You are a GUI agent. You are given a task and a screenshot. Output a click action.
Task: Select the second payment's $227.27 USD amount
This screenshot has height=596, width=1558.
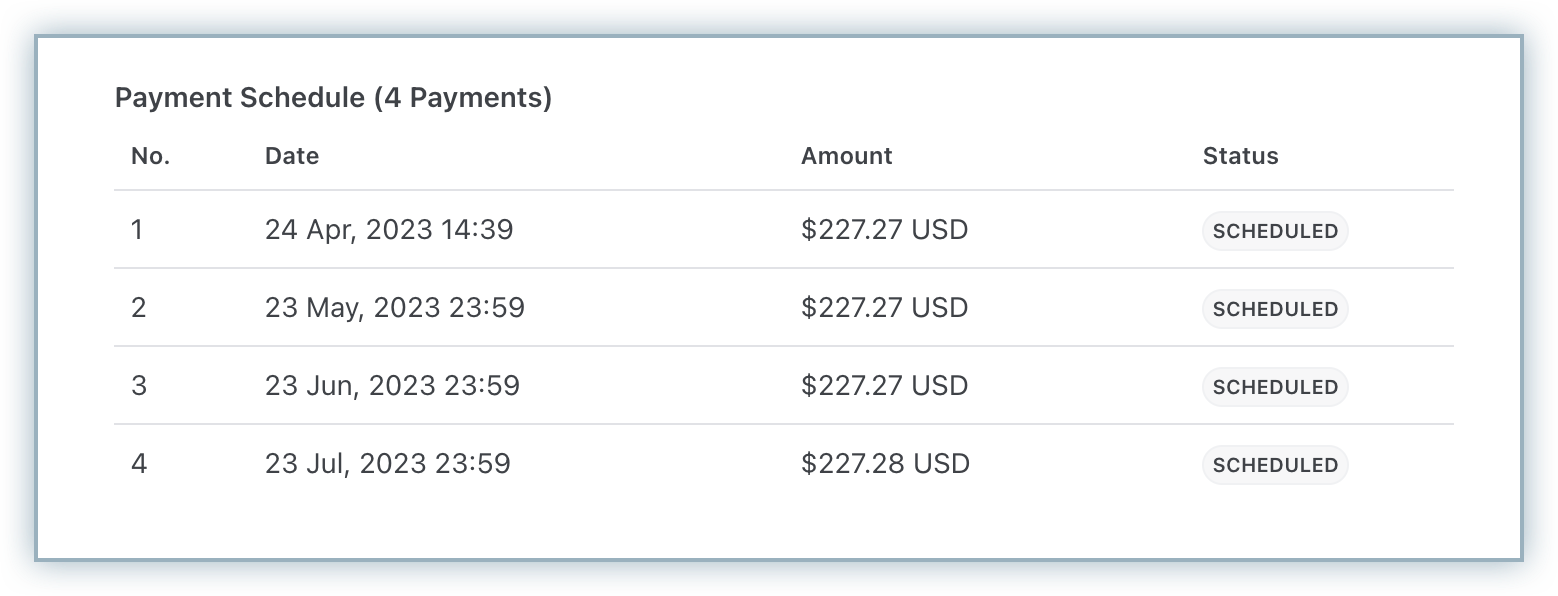click(x=884, y=308)
